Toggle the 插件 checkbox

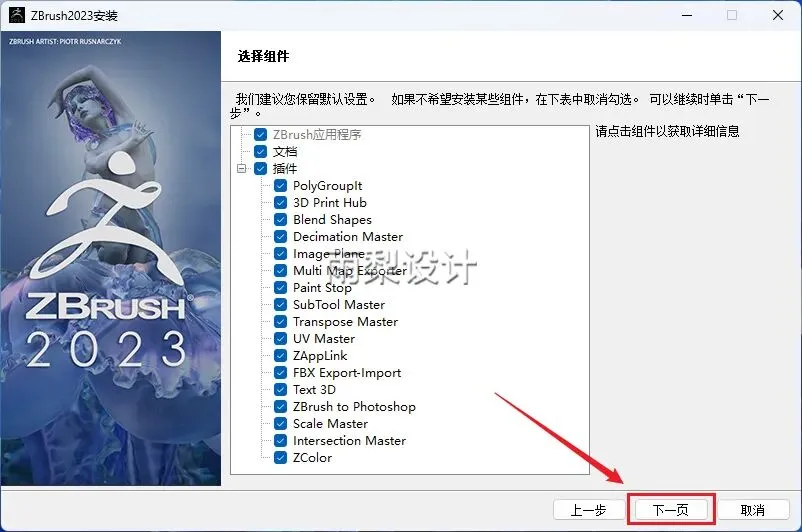[260, 168]
